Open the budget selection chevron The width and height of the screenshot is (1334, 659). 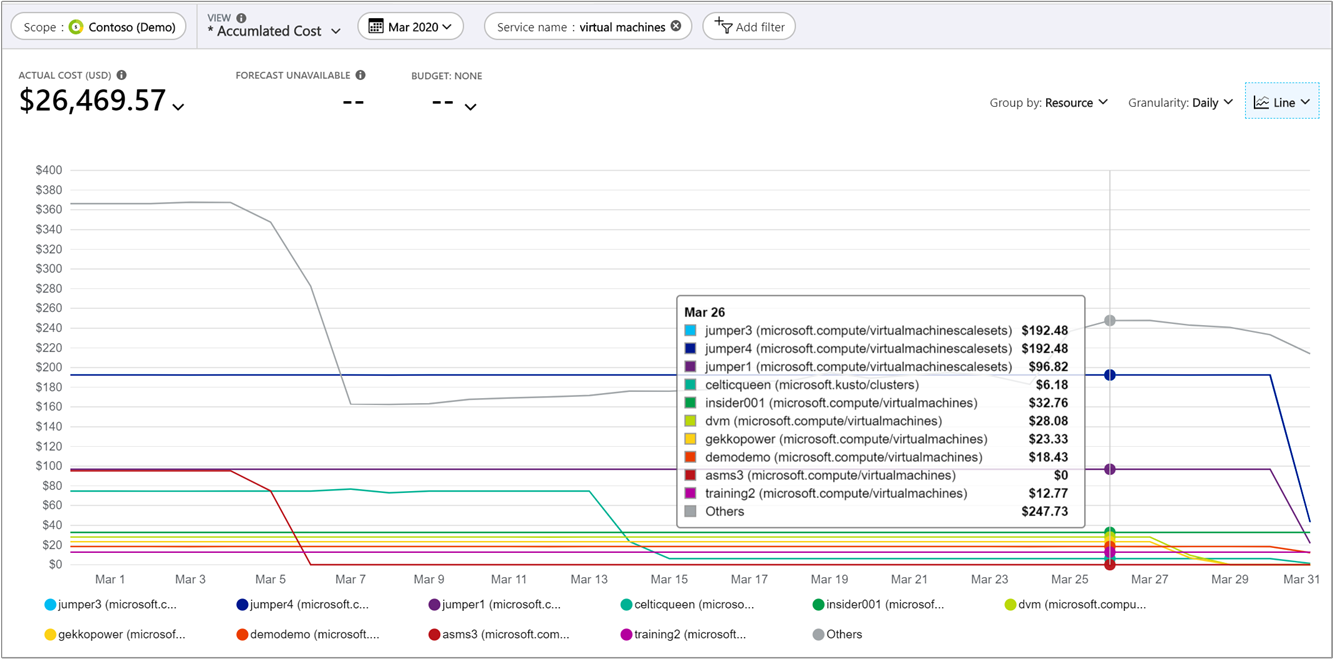click(470, 107)
